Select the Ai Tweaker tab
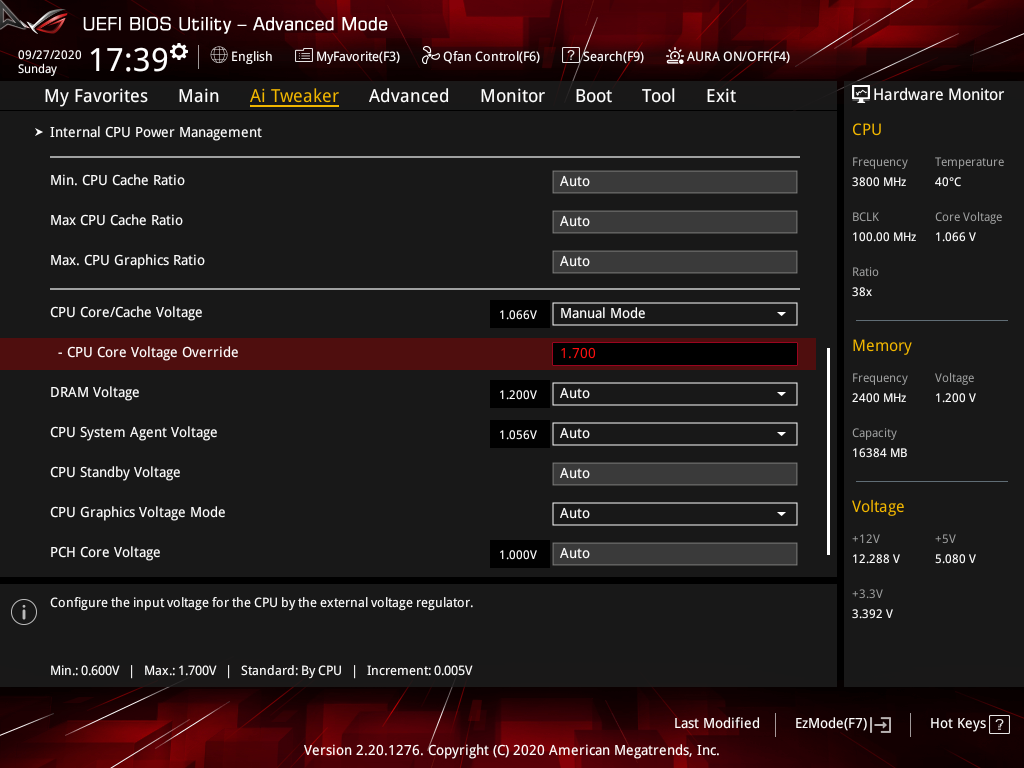This screenshot has width=1024, height=768. pos(294,96)
